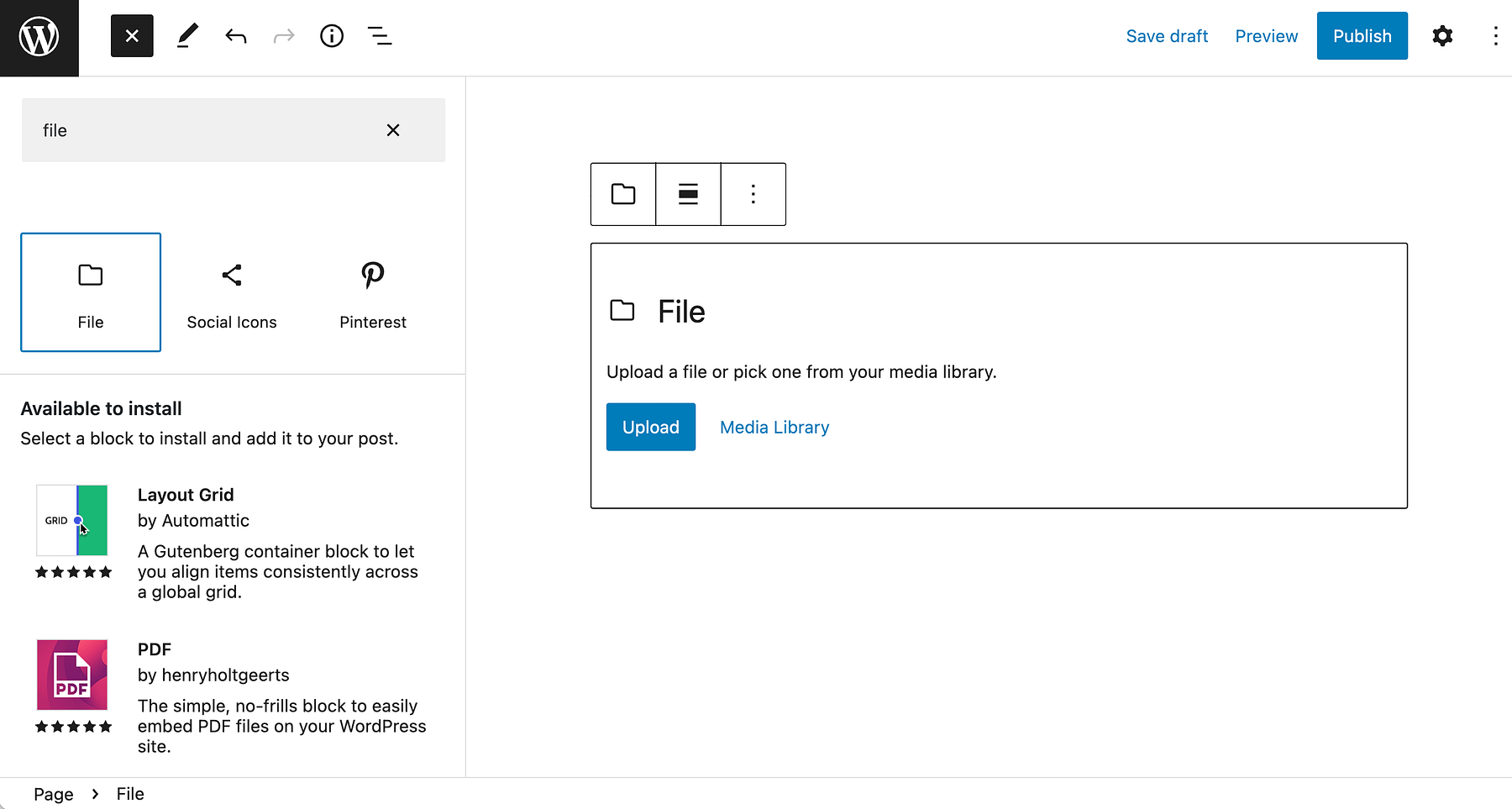Viewport: 1512px width, 809px height.
Task: Save the post as a draft
Action: tap(1167, 35)
